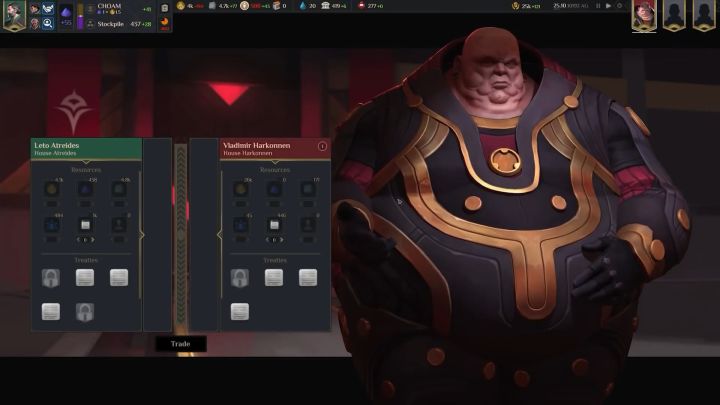
Task: Click Stockpile spice row
Action: (x=120, y=24)
